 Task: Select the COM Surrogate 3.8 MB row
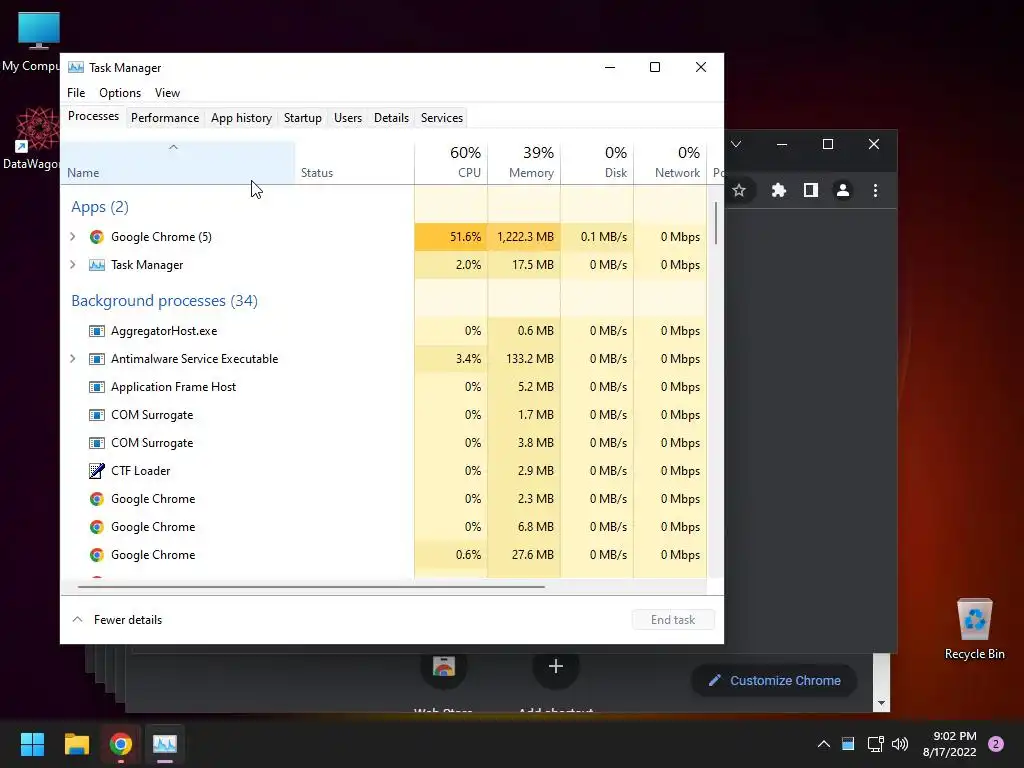tap(384, 443)
